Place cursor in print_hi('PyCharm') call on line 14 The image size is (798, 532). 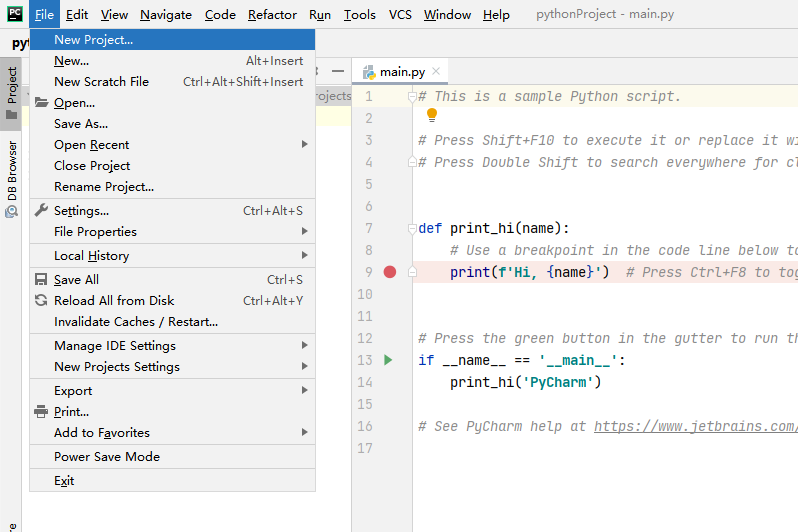tap(525, 382)
